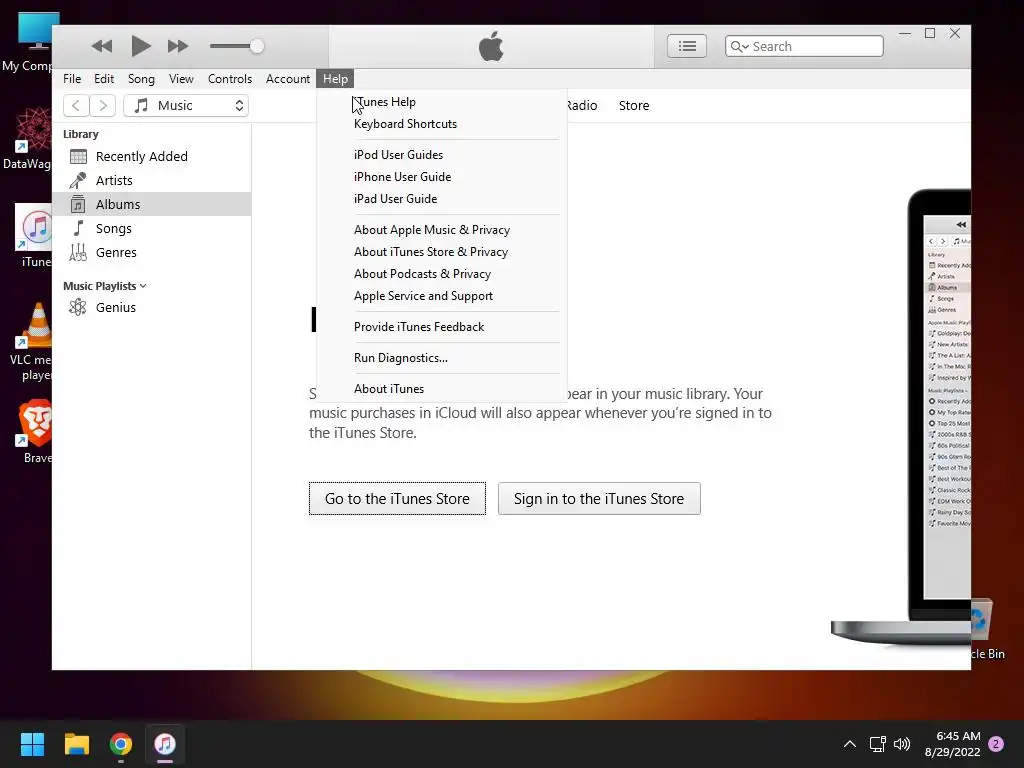Choose About Apple Music & Privacy

(x=441, y=230)
